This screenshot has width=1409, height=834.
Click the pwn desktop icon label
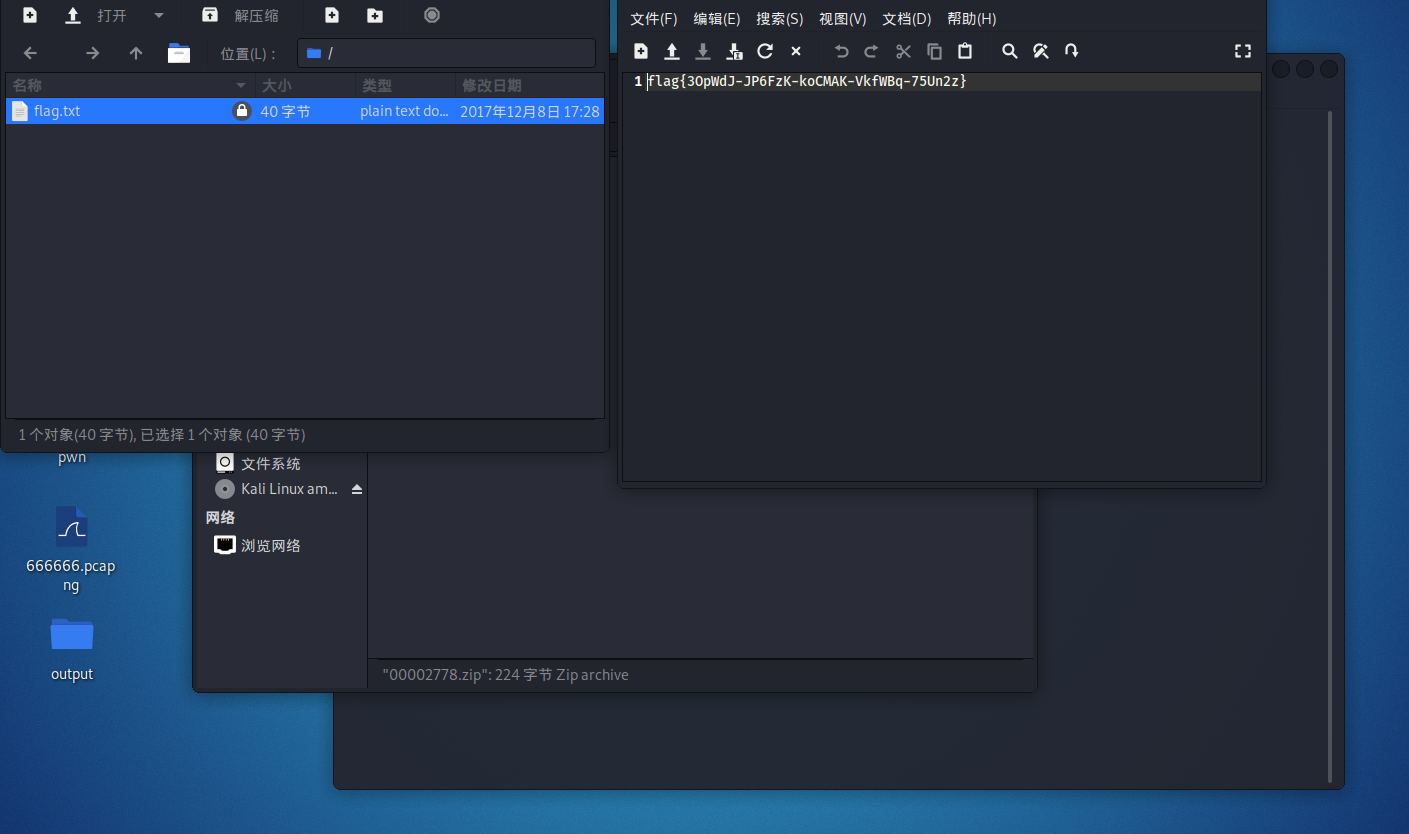pos(72,458)
